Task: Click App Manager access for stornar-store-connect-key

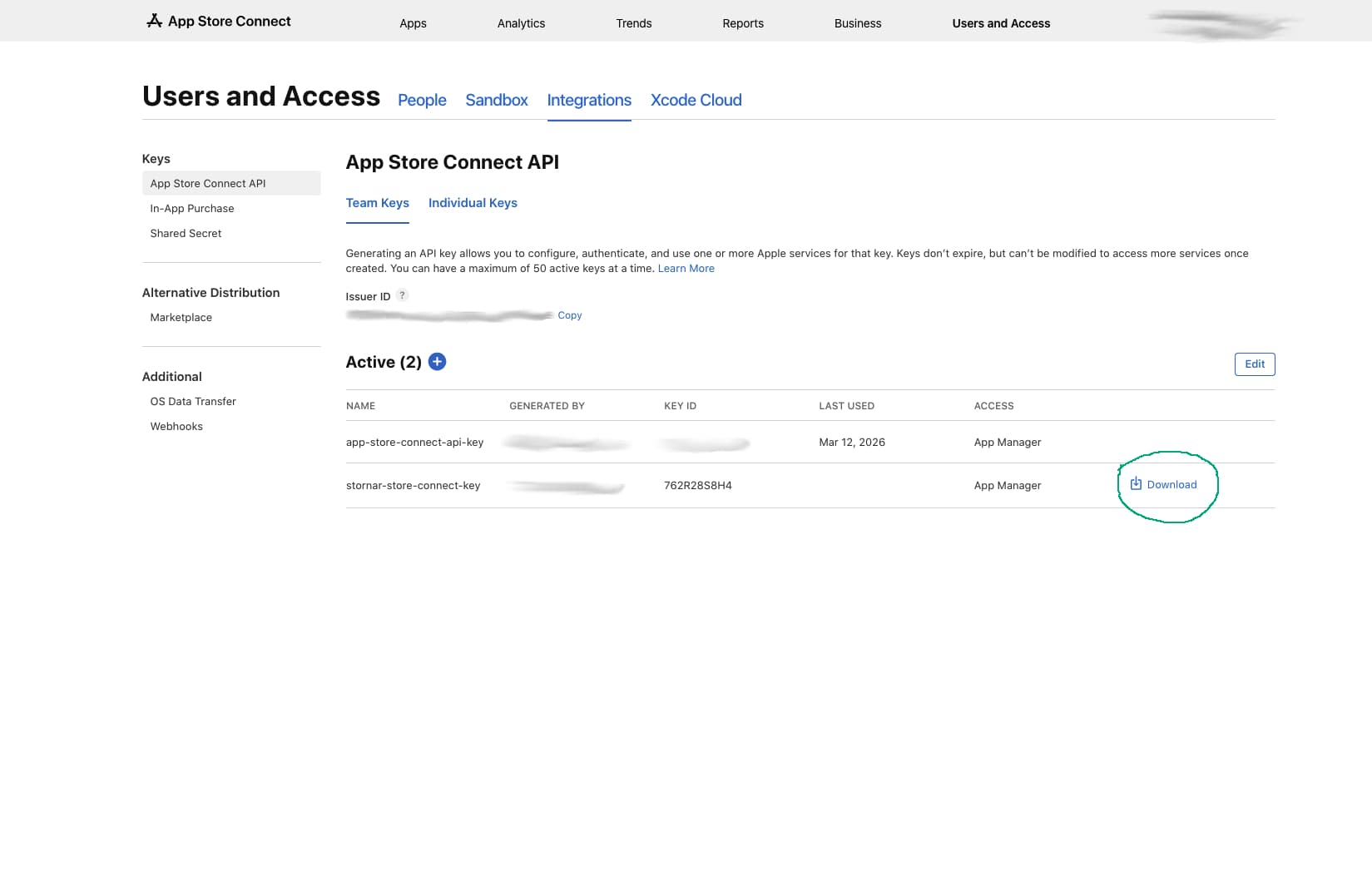Action: tap(1008, 485)
